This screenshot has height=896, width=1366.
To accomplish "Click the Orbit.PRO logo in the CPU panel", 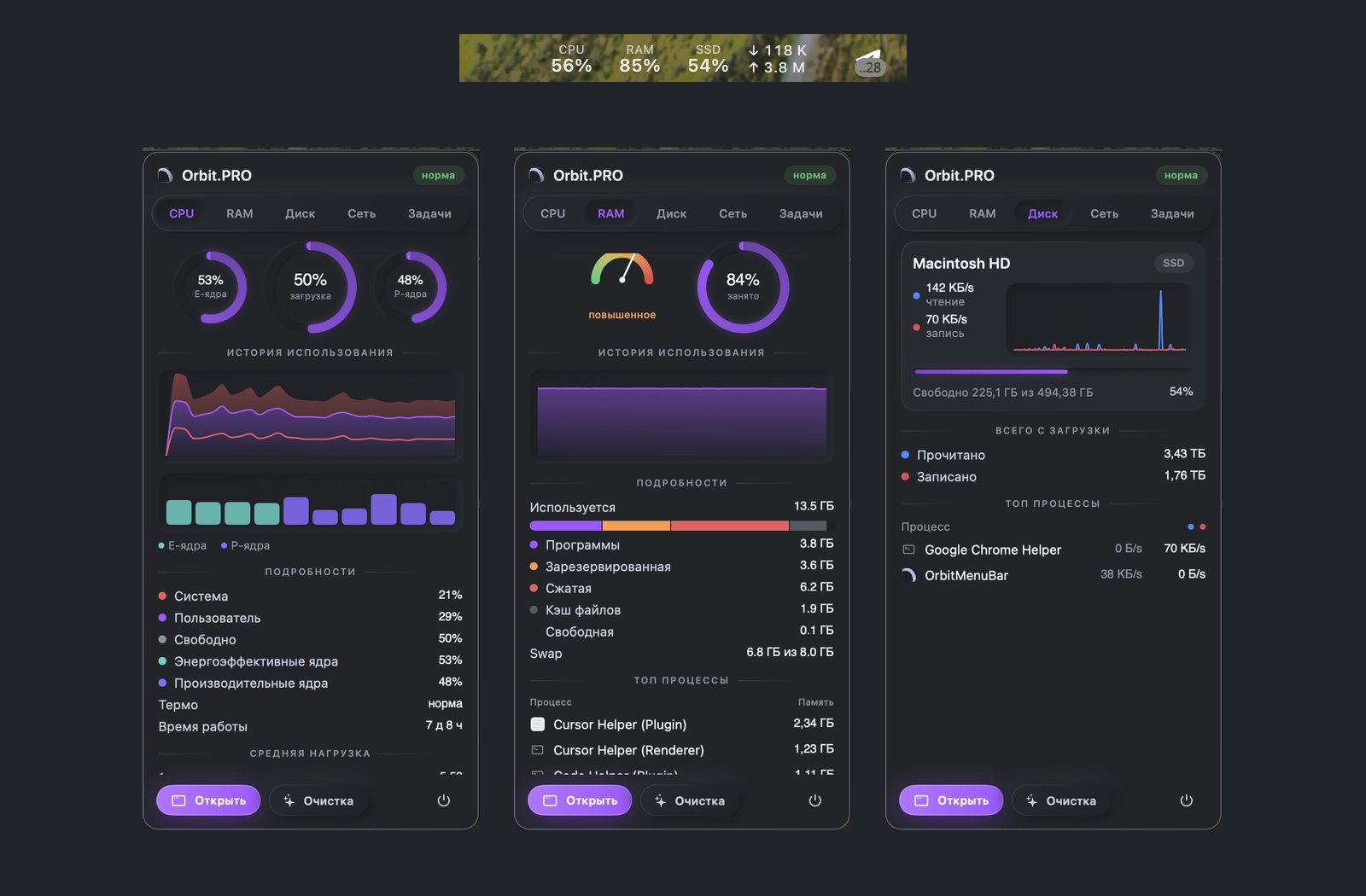I will (165, 176).
